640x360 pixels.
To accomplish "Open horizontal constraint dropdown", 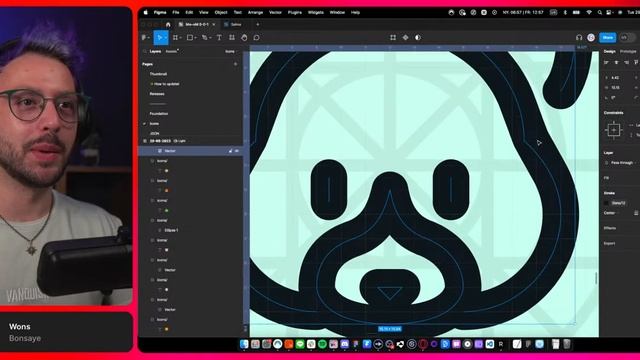I will point(635,125).
